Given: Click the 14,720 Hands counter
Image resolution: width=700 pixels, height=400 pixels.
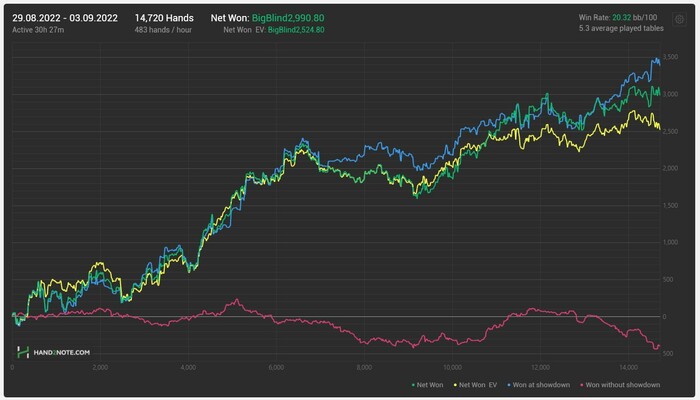Looking at the screenshot, I should (x=164, y=18).
